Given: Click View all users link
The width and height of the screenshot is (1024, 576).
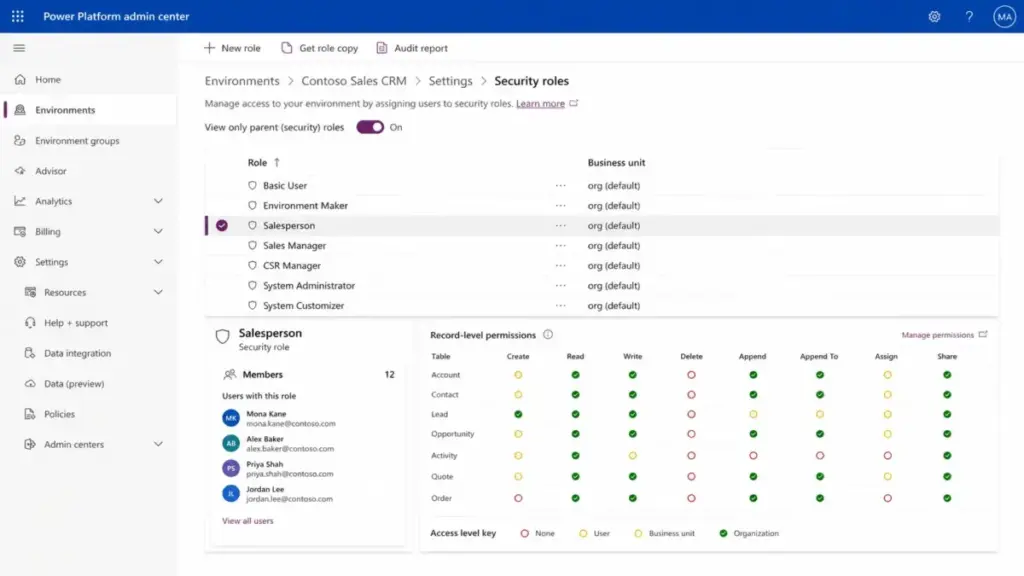Looking at the screenshot, I should click(x=248, y=520).
